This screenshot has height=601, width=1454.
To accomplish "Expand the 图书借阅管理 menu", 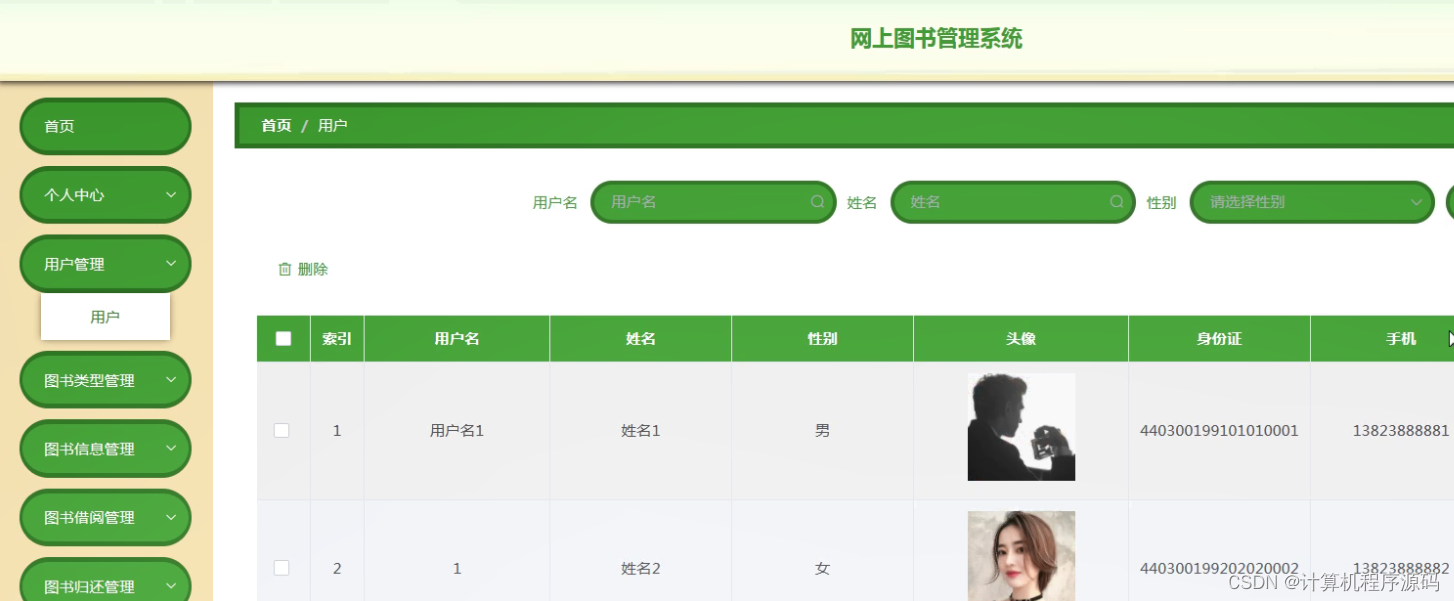I will [105, 517].
